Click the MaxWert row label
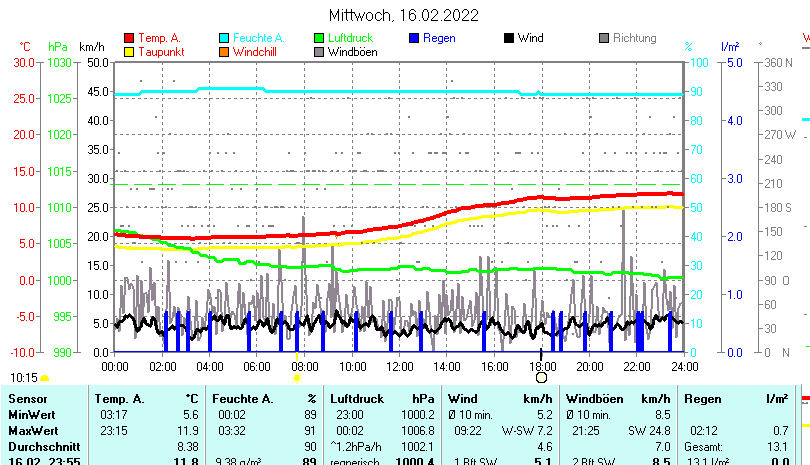Image resolution: width=810 pixels, height=465 pixels. click(31, 430)
